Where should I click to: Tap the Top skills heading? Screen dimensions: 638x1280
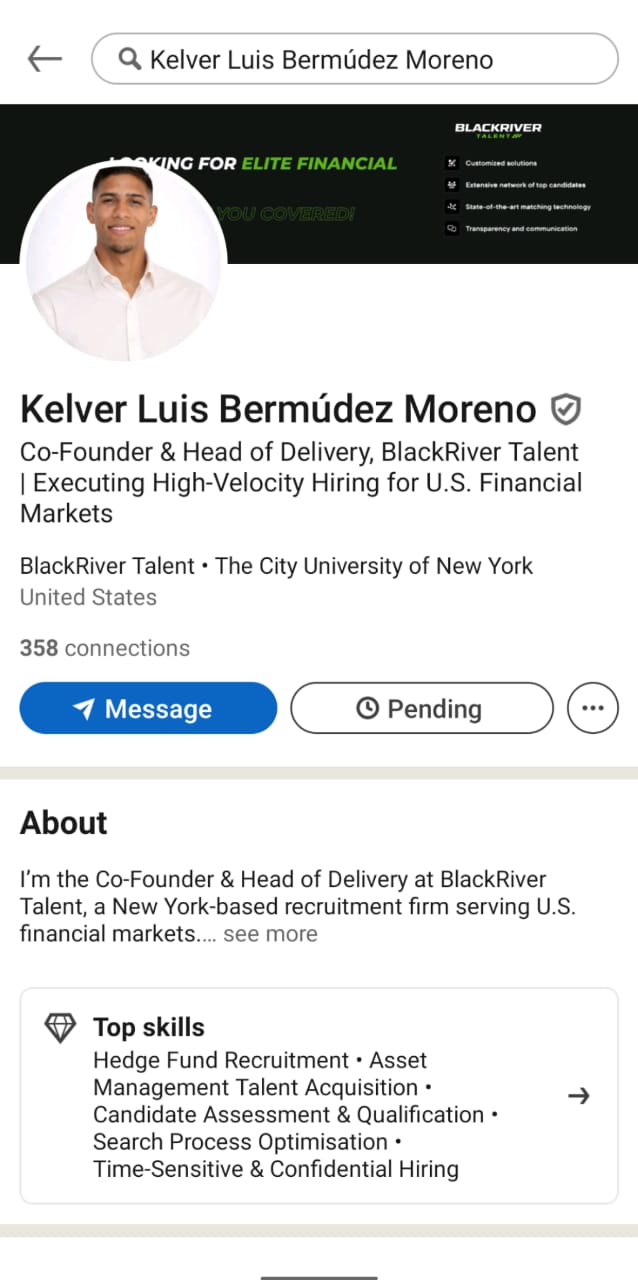point(148,1027)
